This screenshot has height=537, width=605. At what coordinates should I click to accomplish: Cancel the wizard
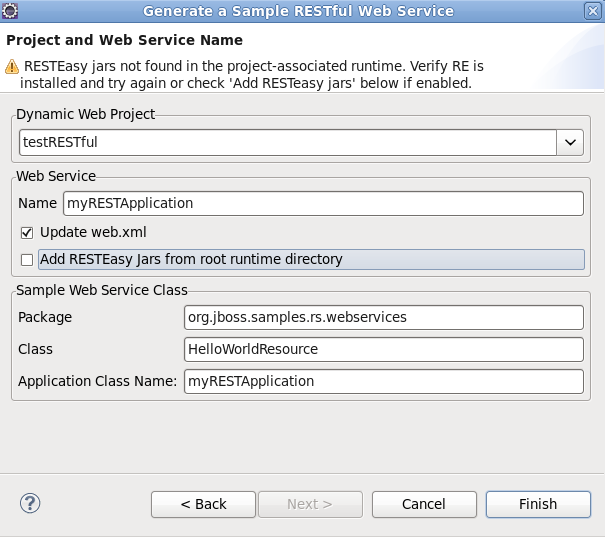(x=424, y=504)
